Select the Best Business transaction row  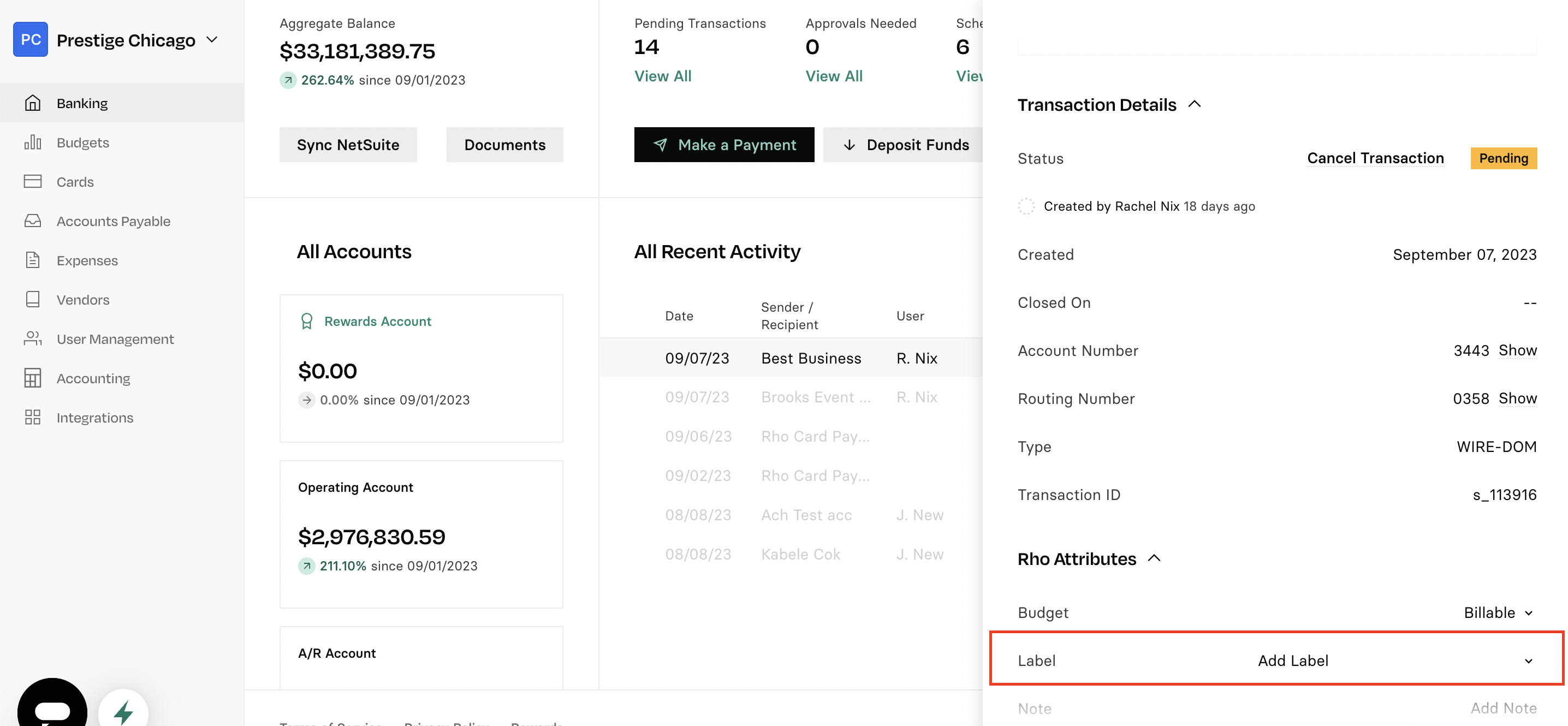[x=791, y=358]
